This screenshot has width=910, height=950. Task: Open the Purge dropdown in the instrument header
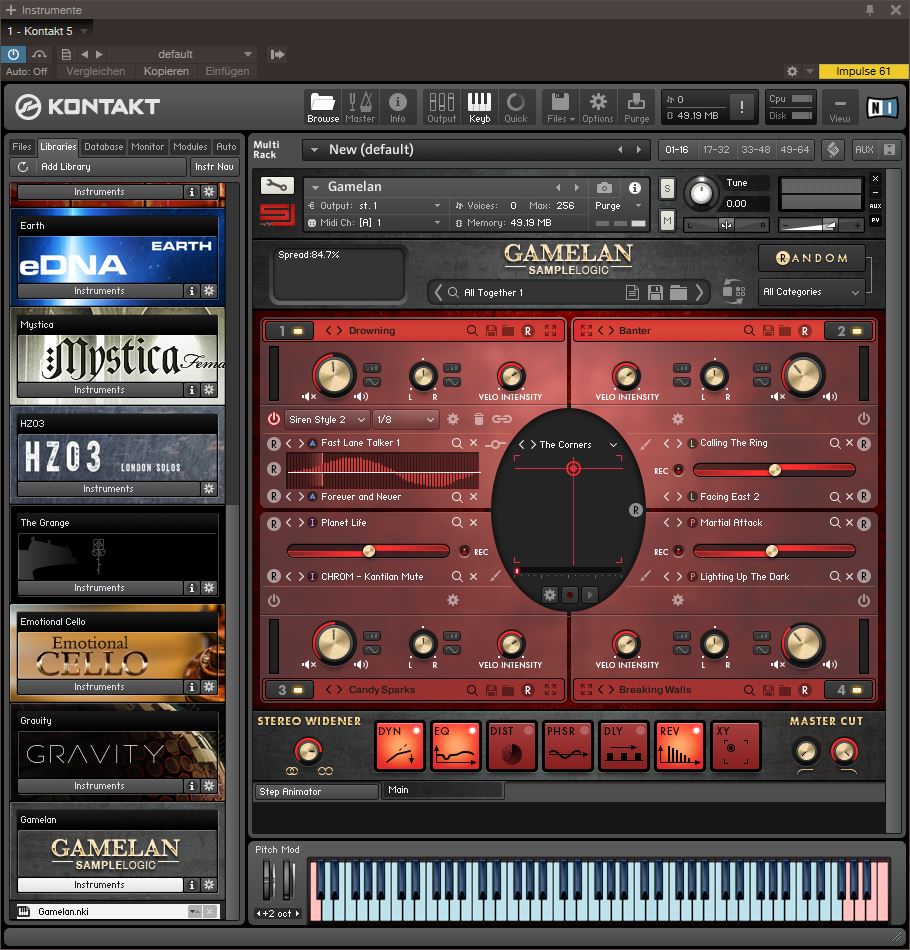tap(638, 205)
